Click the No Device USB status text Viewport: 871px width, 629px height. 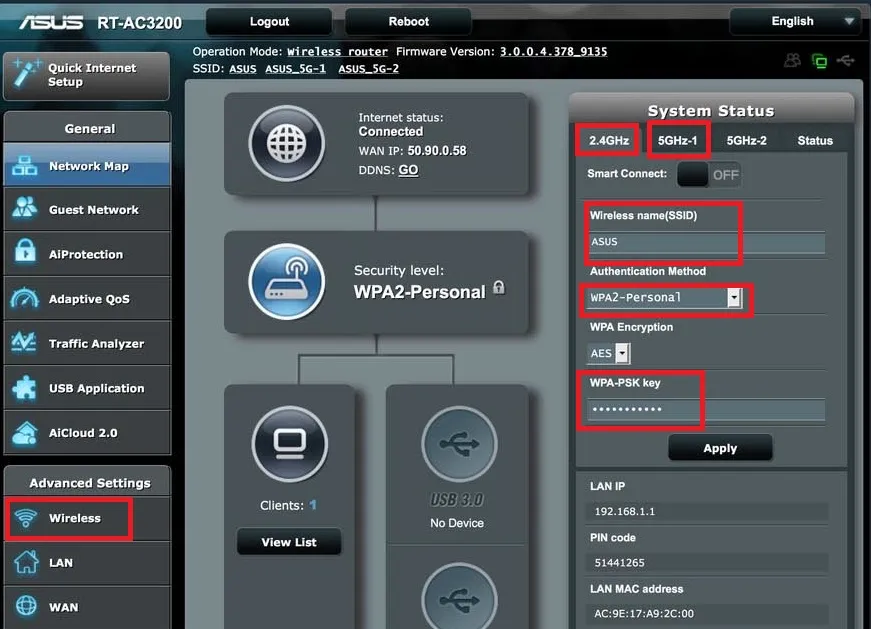tap(457, 523)
